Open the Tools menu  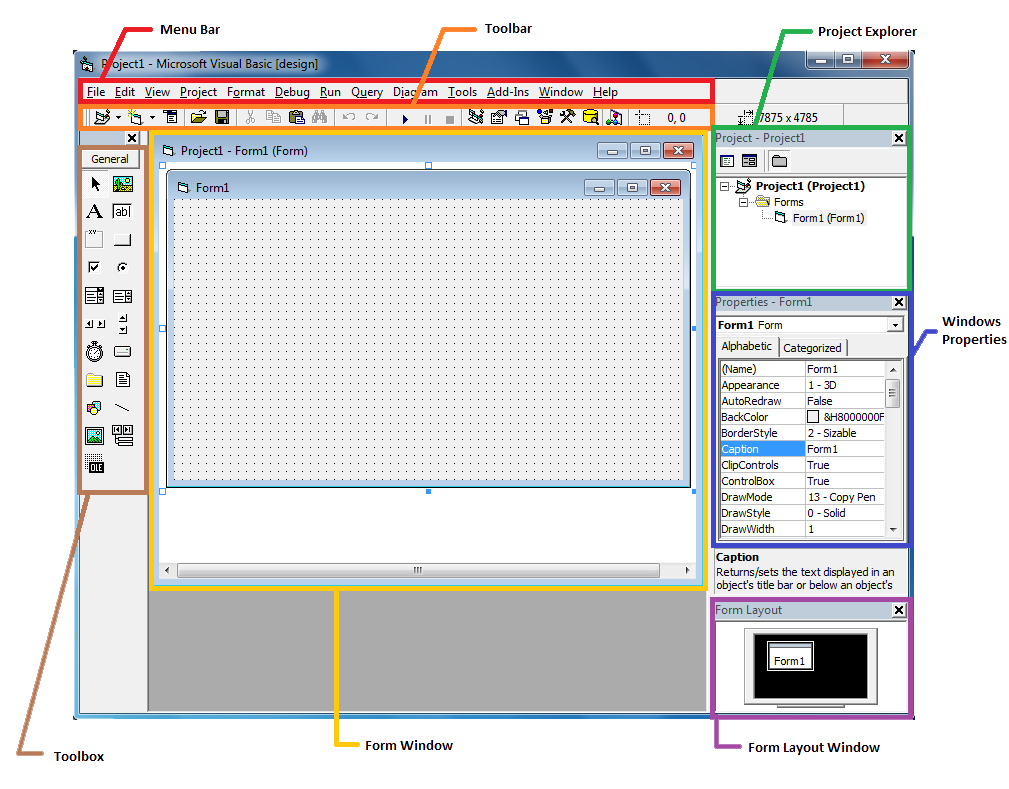(x=462, y=92)
